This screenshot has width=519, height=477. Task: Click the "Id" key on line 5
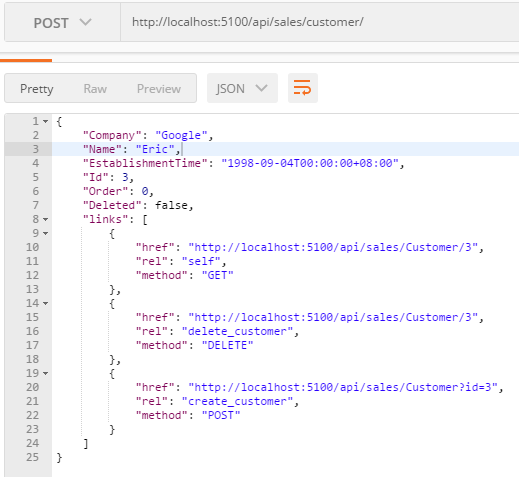tap(95, 177)
